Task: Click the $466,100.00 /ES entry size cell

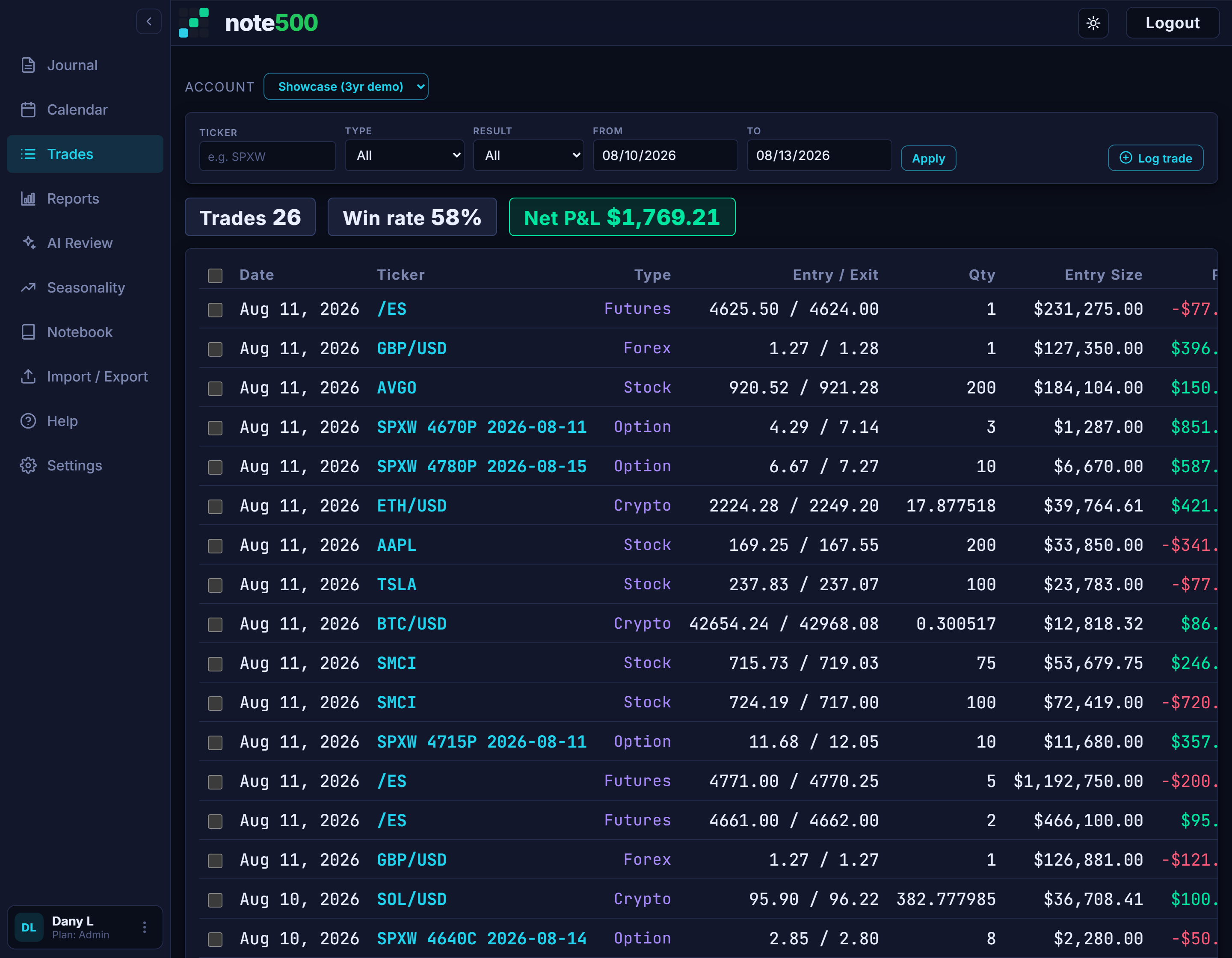Action: pos(1088,820)
